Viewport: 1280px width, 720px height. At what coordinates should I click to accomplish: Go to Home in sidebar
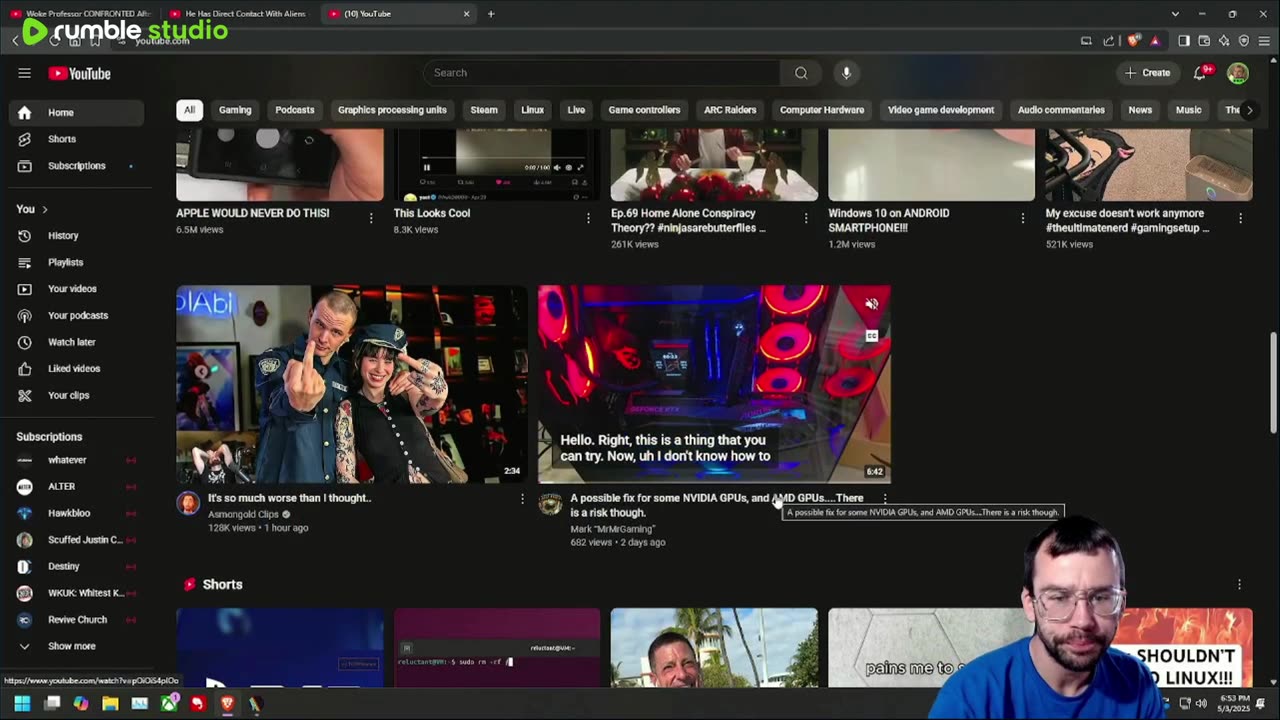pyautogui.click(x=77, y=113)
